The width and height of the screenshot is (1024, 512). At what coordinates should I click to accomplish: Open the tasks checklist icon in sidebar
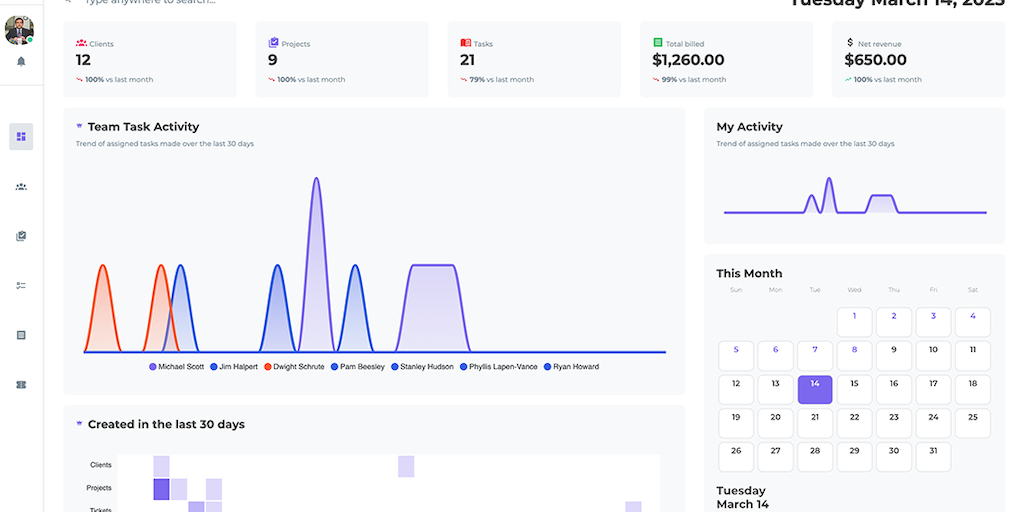pyautogui.click(x=21, y=285)
